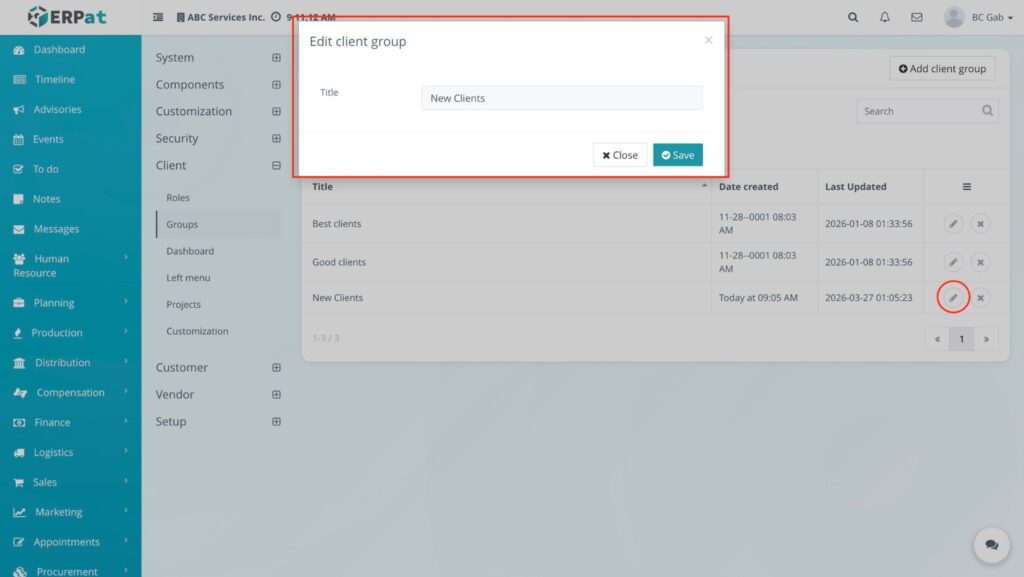Collapse the Client settings section
This screenshot has height=577, width=1024.
tap(276, 166)
